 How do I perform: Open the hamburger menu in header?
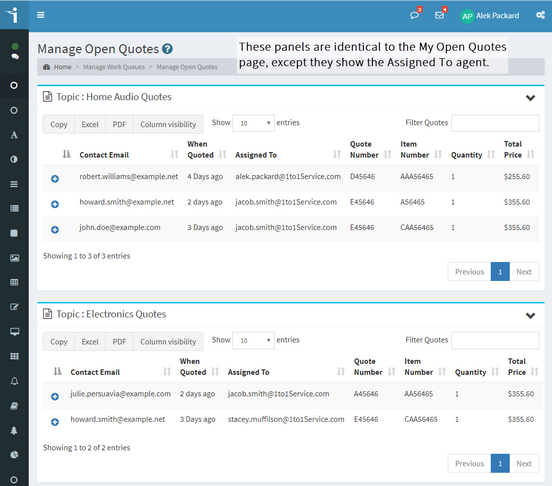(41, 15)
